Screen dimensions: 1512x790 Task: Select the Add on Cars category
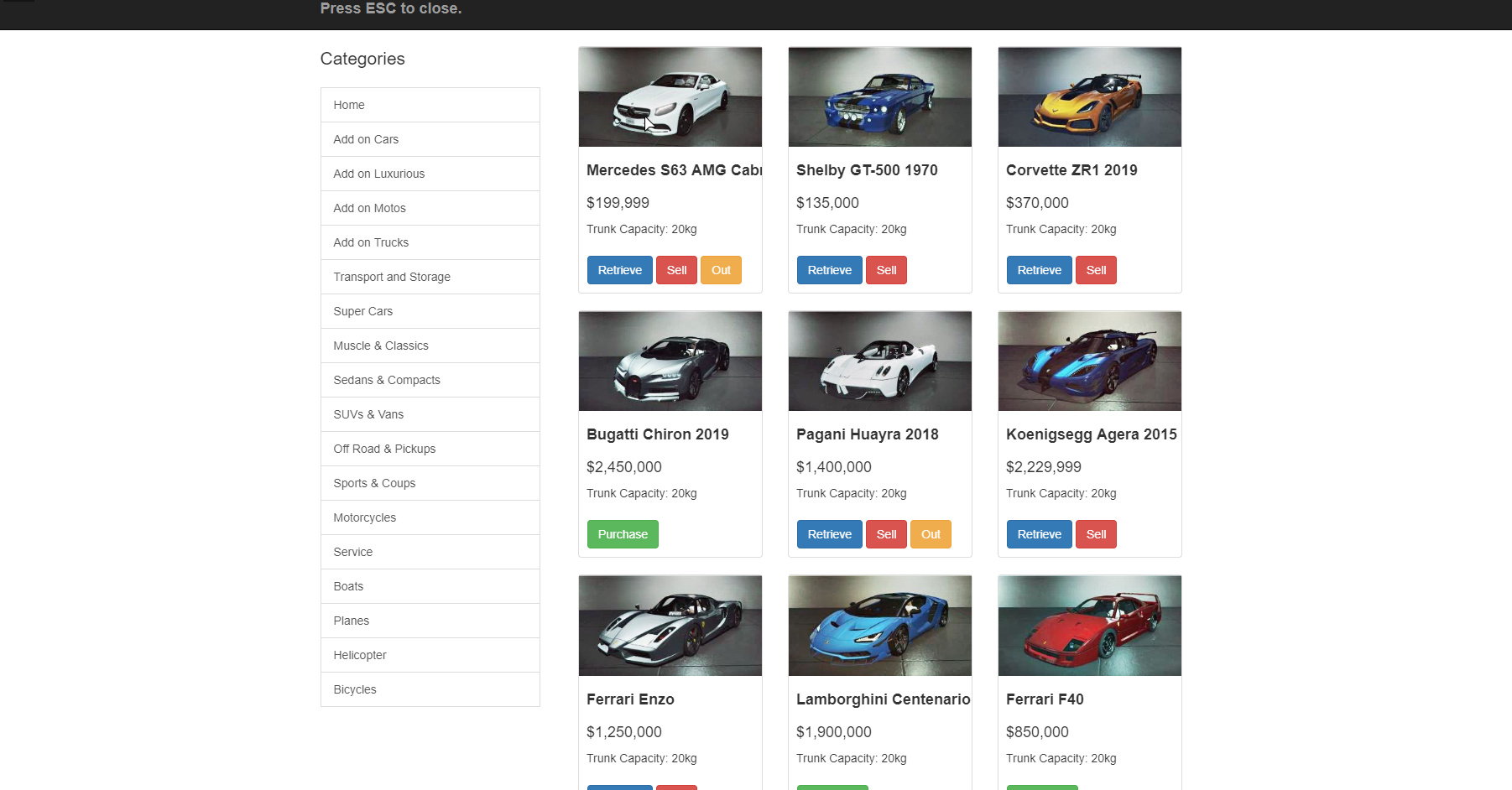pyautogui.click(x=430, y=139)
